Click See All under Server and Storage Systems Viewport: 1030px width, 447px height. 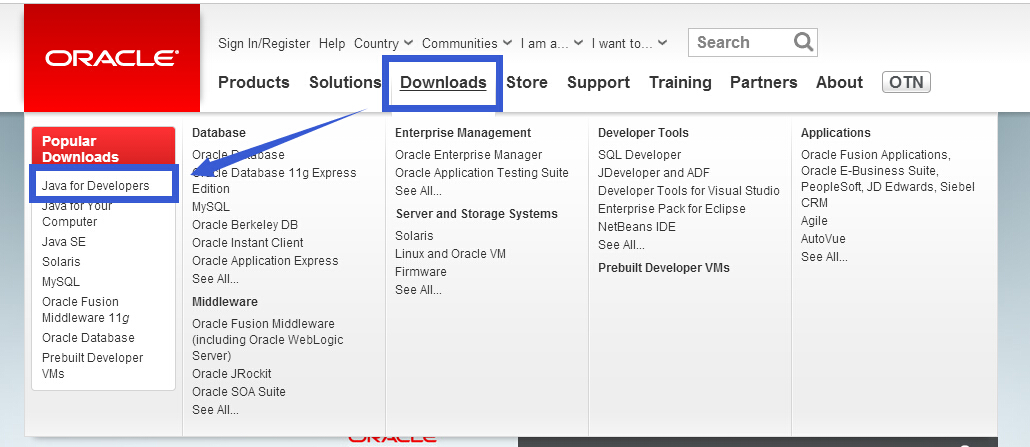pyautogui.click(x=418, y=290)
